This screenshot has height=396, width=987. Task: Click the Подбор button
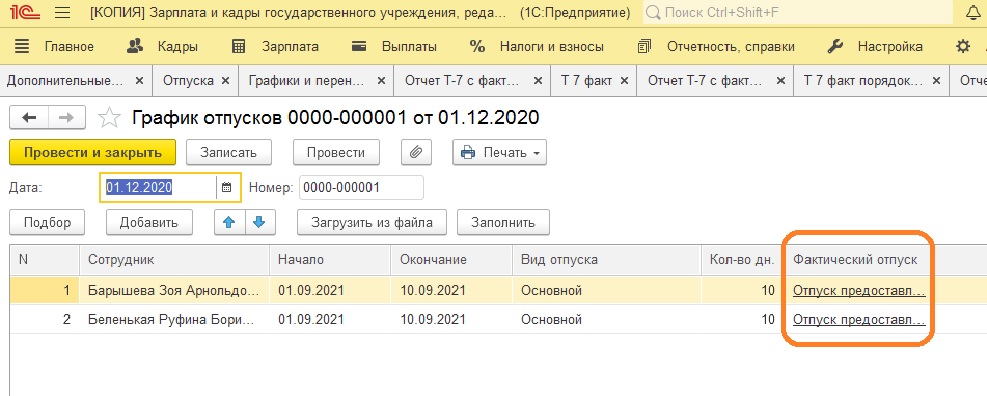[x=47, y=222]
